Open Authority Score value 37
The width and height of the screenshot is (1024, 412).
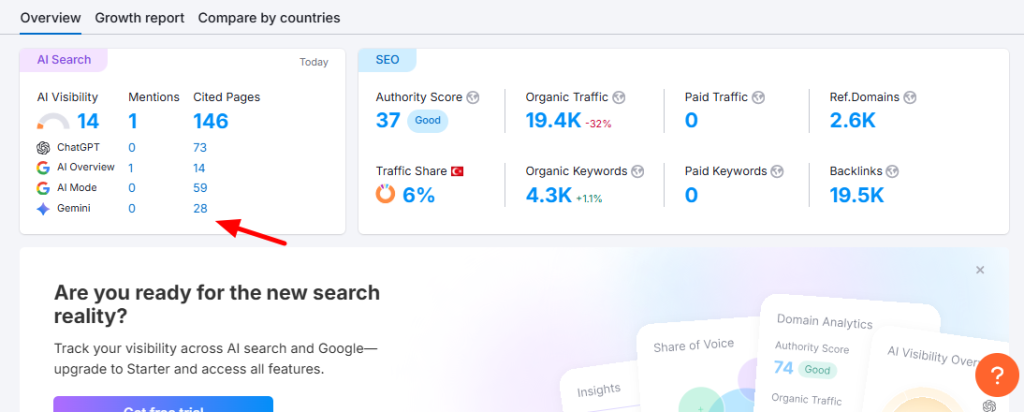click(x=388, y=121)
